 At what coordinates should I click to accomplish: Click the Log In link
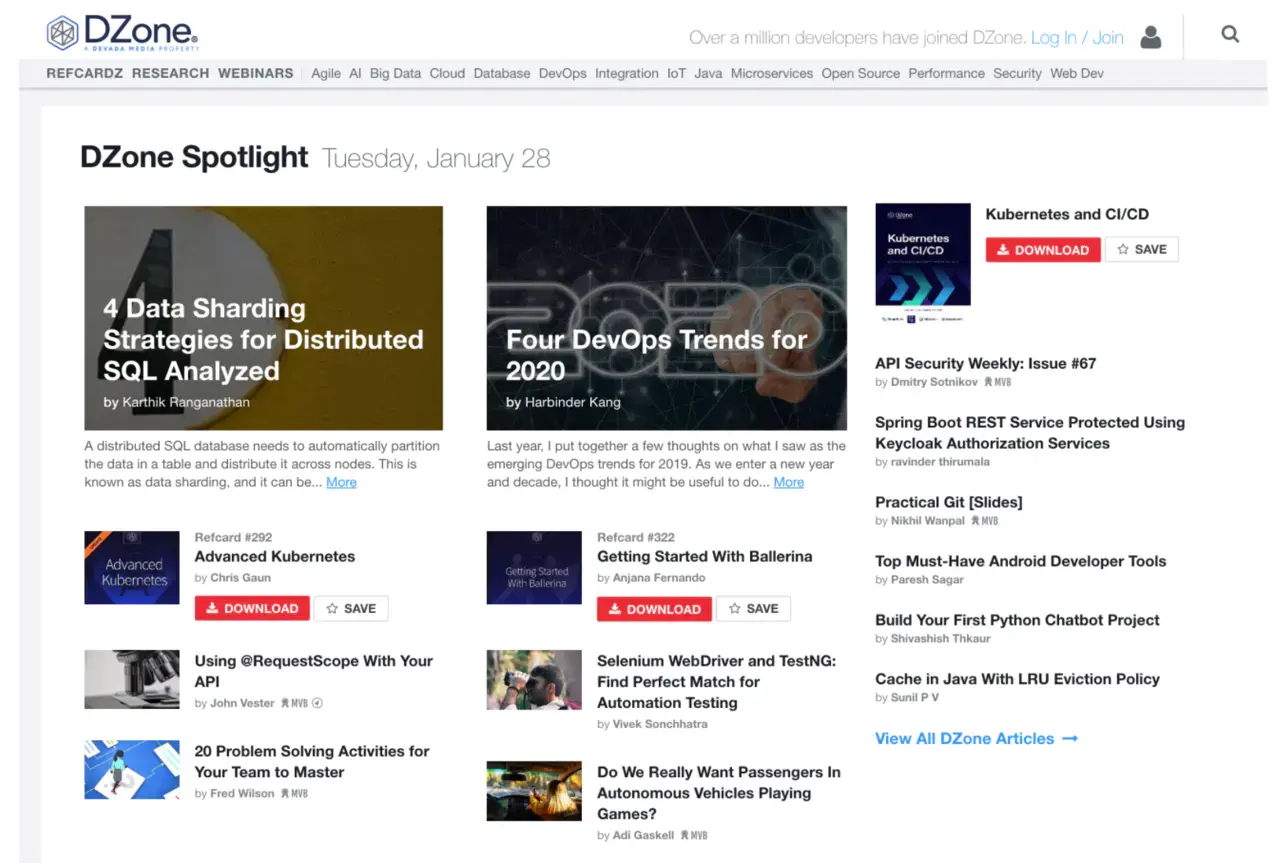click(x=1054, y=38)
